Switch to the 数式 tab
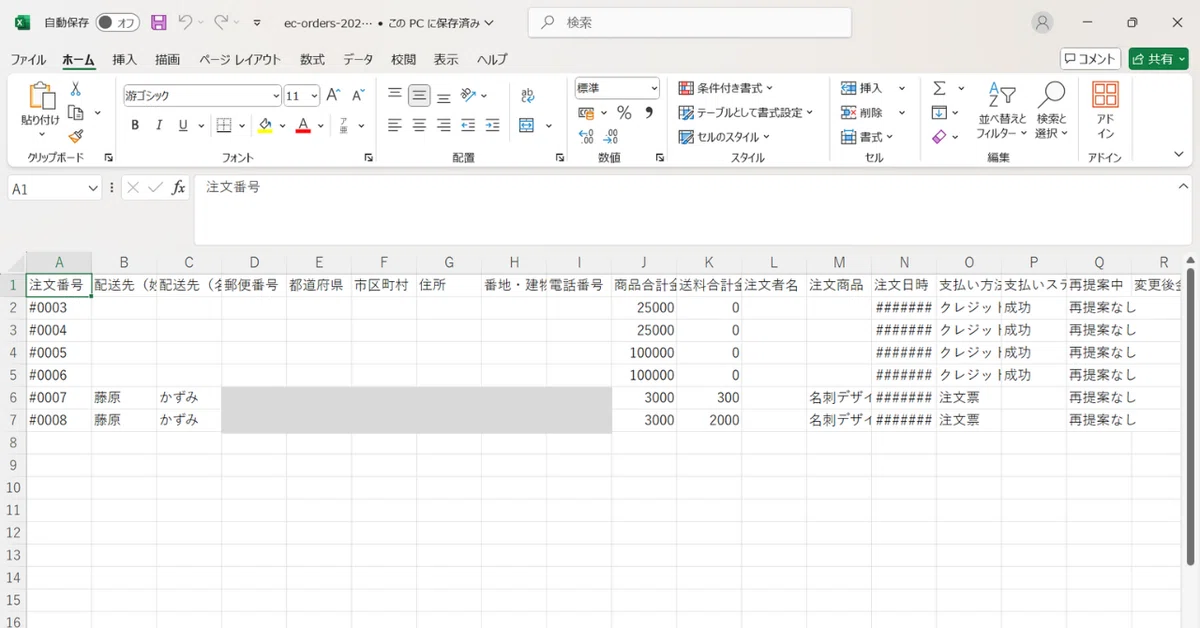 click(312, 59)
